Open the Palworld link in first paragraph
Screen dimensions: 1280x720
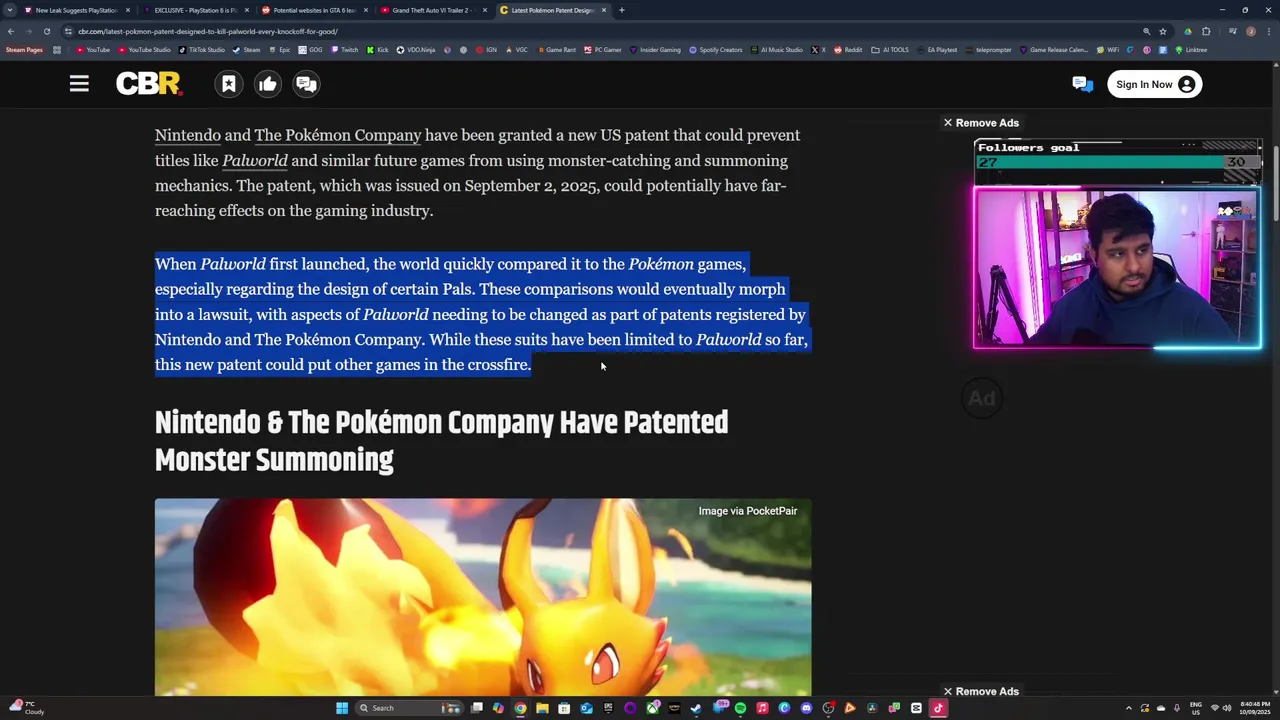255,160
